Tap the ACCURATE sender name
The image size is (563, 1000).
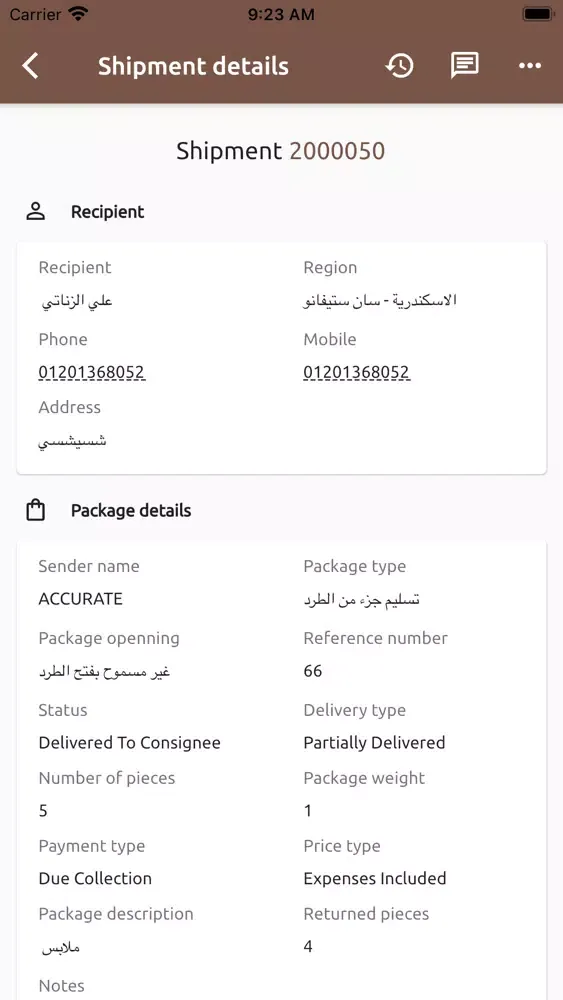point(80,599)
